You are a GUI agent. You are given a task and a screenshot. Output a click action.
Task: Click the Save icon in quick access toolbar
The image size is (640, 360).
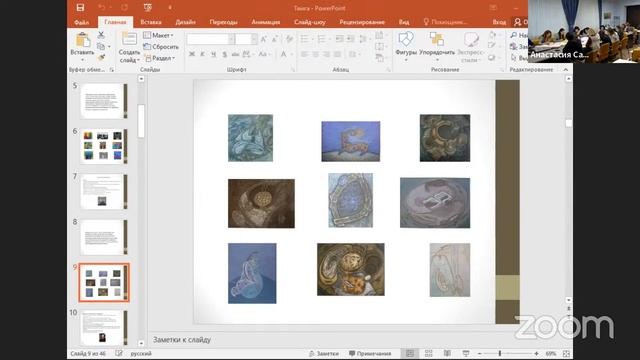pyautogui.click(x=80, y=7)
